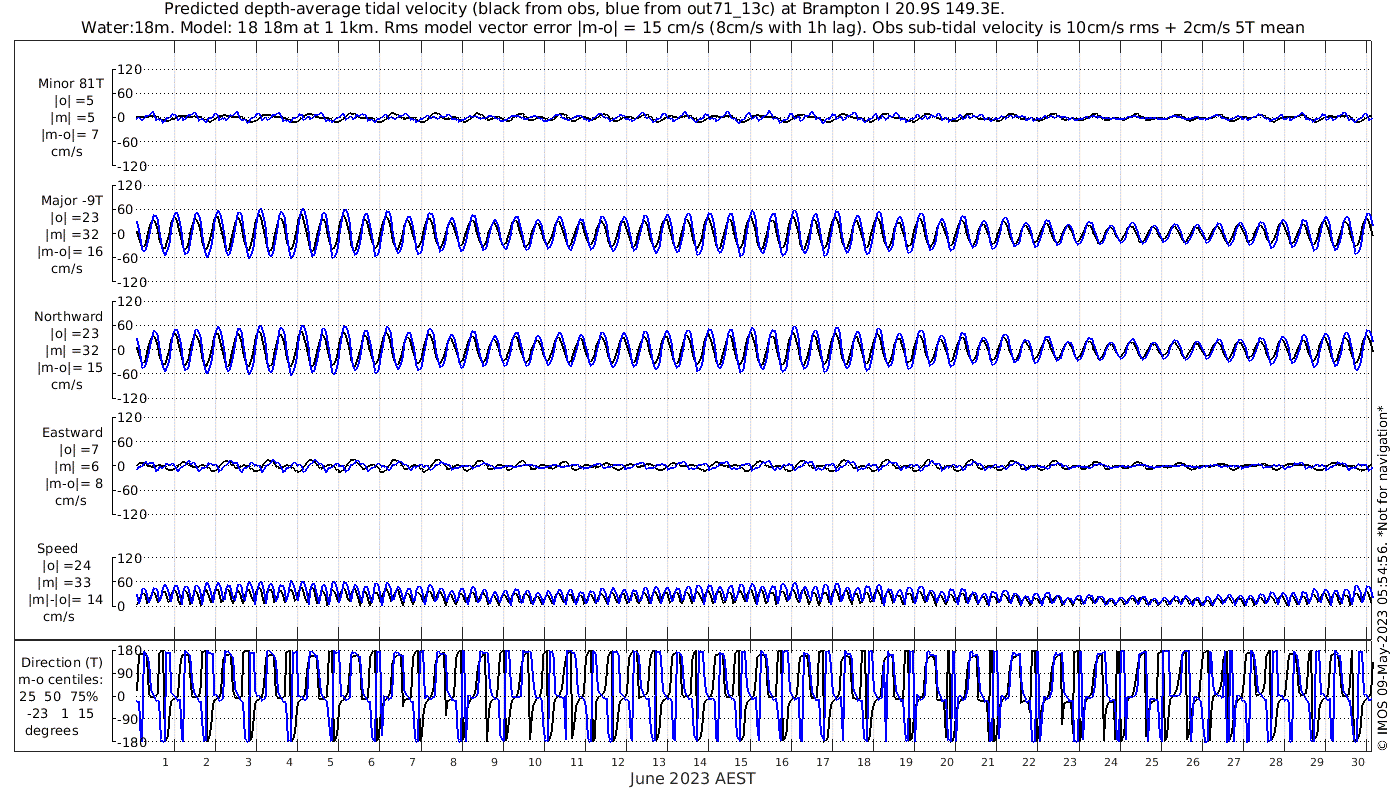Click the '120' y-axis label of Minor panel
Image resolution: width=1400 pixels, height=800 pixels.
[x=131, y=69]
